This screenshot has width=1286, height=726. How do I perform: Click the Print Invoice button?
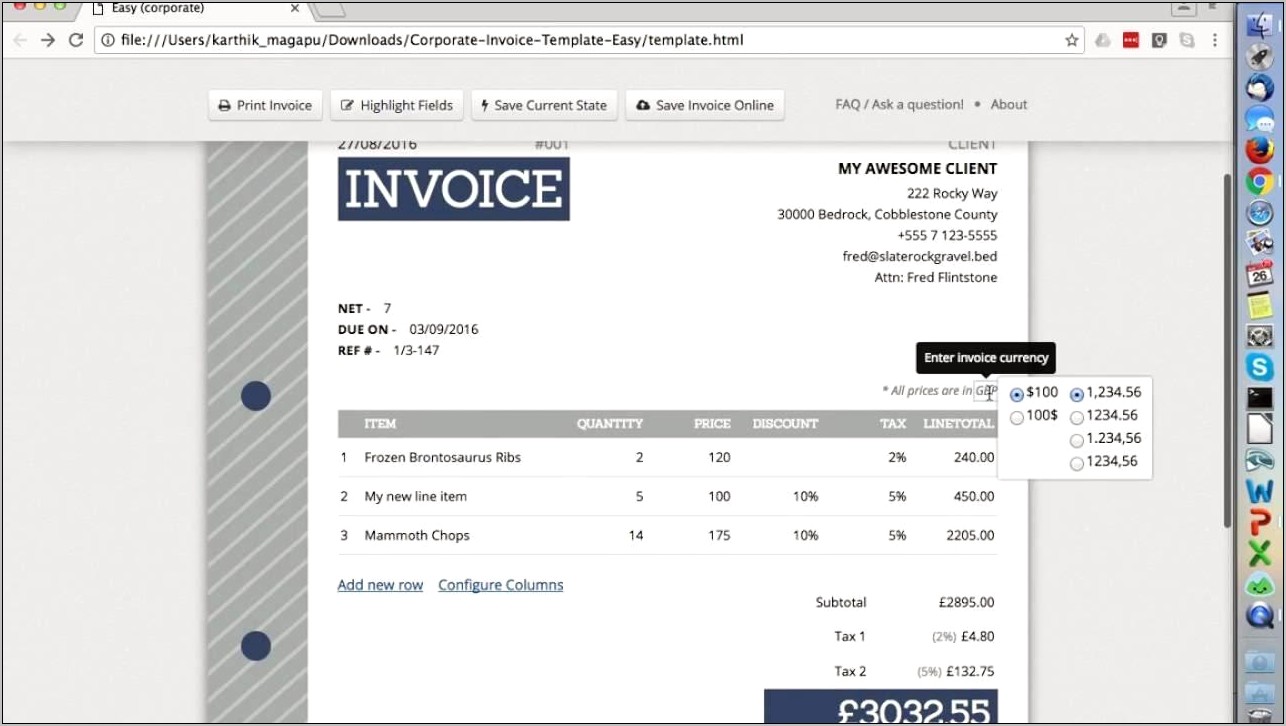click(x=265, y=105)
